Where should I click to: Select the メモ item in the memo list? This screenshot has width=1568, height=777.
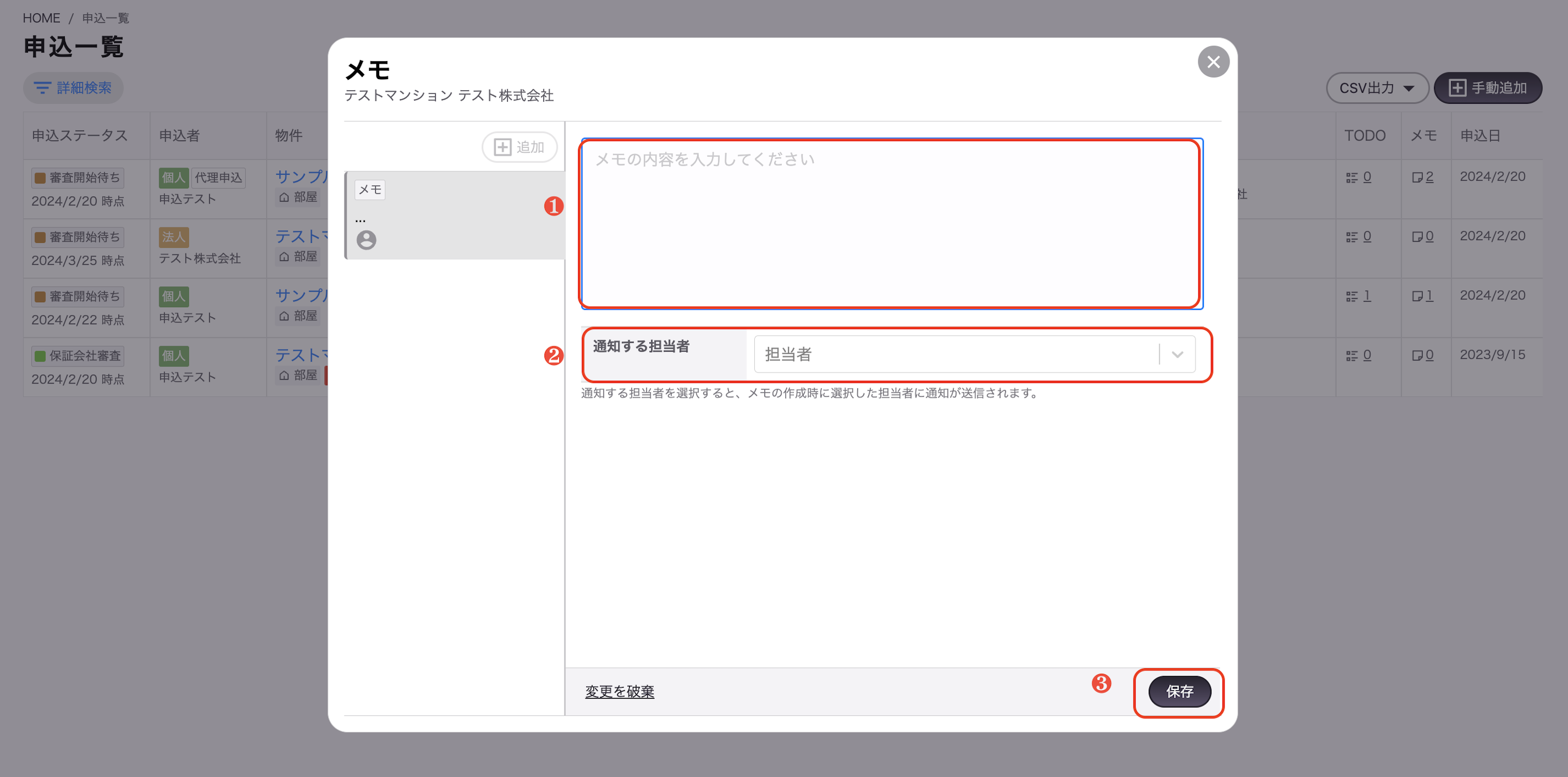point(455,215)
